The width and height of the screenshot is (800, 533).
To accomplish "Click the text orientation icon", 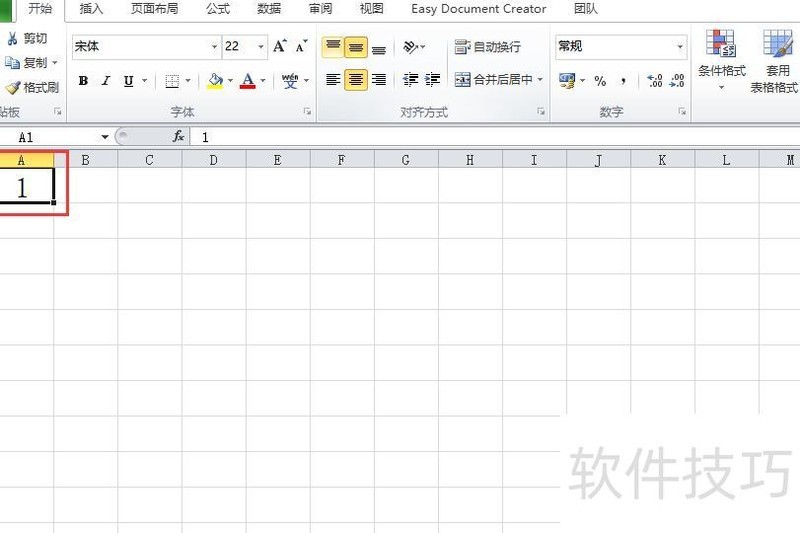I will click(x=411, y=47).
